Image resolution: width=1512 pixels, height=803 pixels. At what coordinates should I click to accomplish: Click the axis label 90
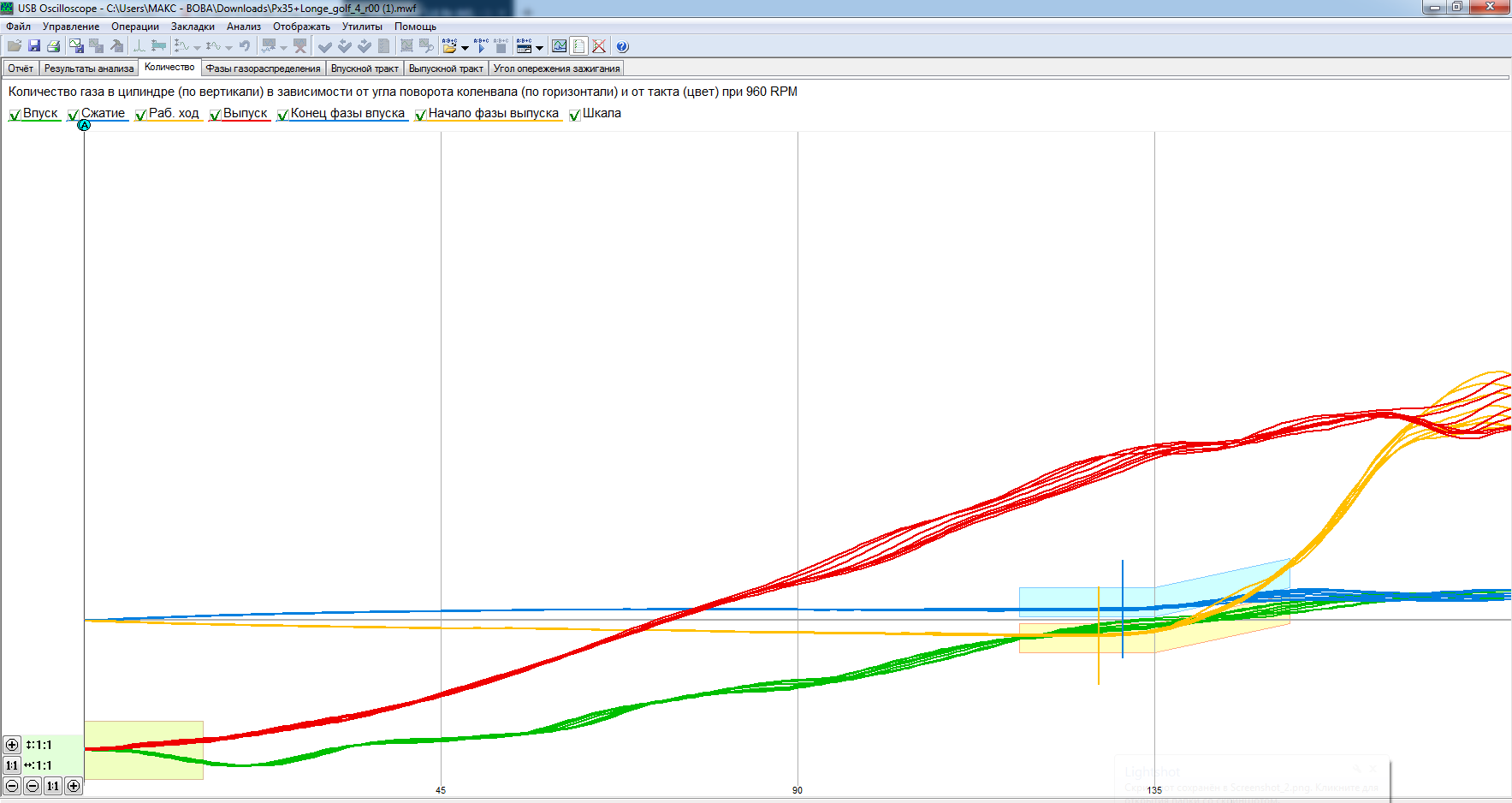798,790
